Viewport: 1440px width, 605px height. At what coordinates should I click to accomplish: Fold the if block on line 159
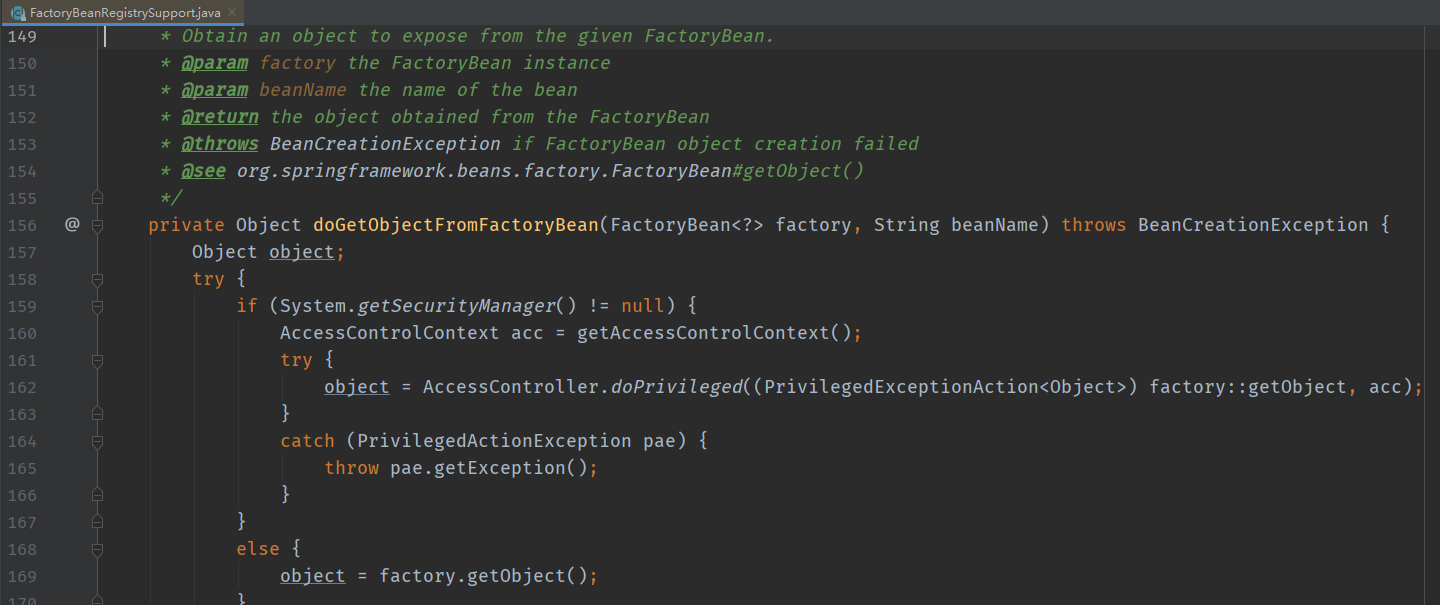97,306
